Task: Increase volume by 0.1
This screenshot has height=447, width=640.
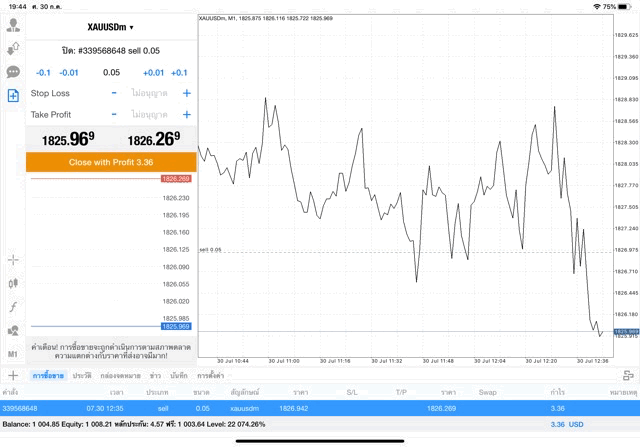Action: tap(179, 73)
